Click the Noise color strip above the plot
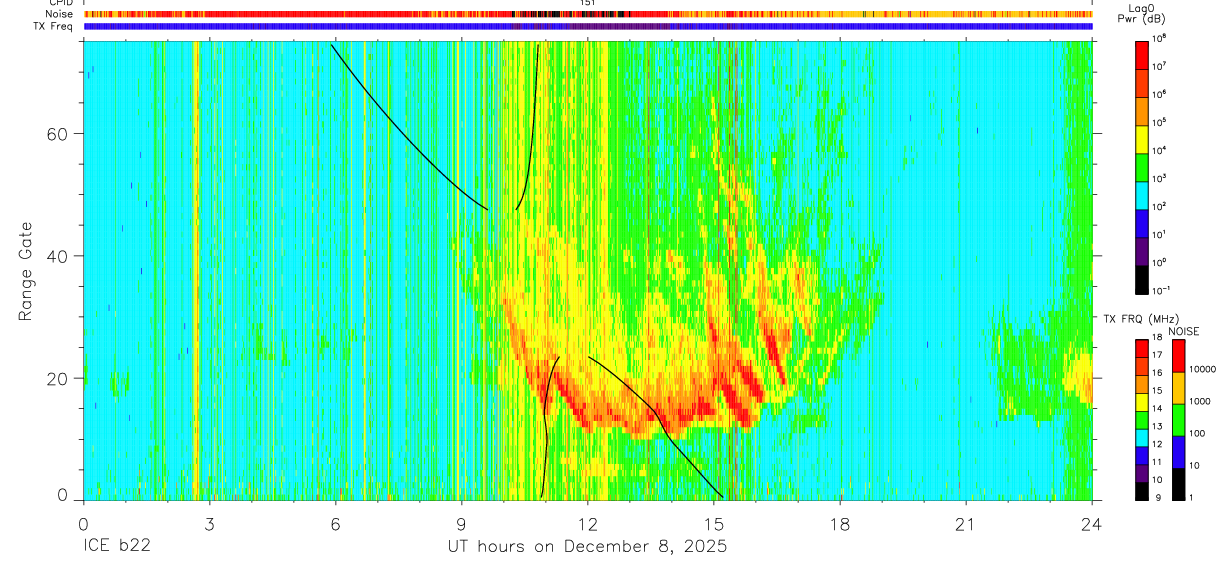 point(588,14)
